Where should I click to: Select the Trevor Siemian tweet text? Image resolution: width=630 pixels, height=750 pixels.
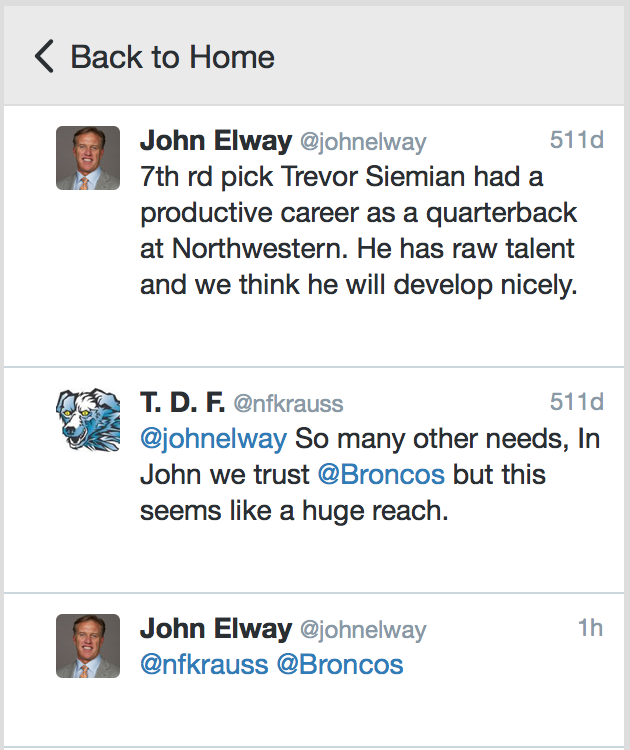[x=359, y=231]
